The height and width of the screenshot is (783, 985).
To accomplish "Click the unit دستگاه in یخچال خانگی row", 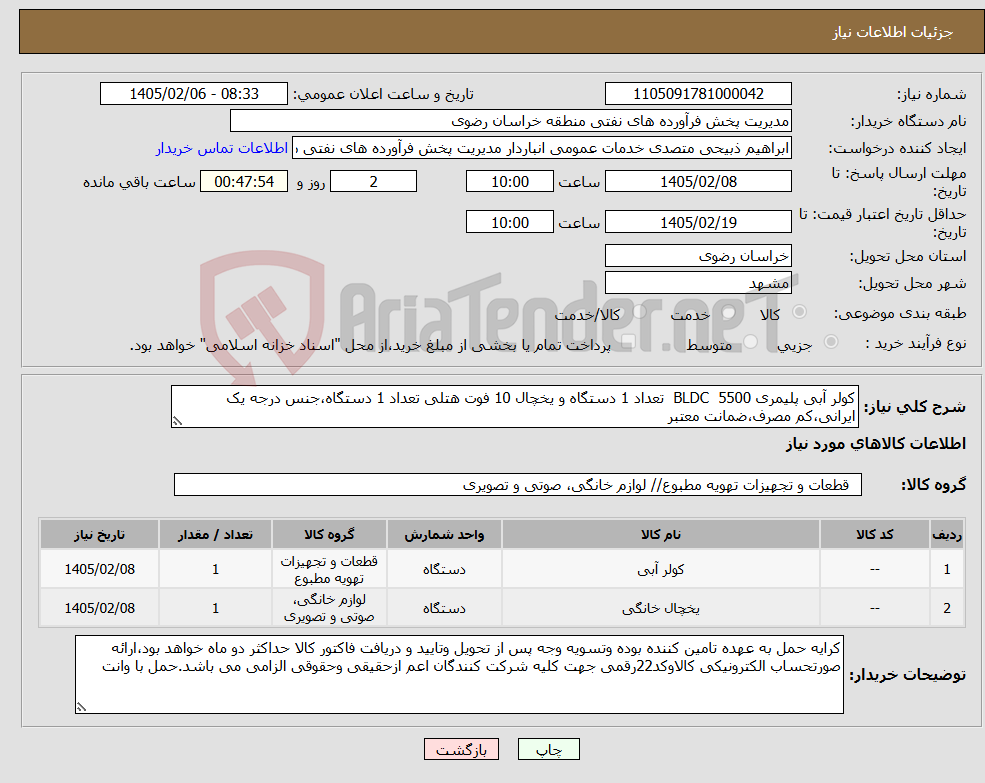I will (444, 608).
